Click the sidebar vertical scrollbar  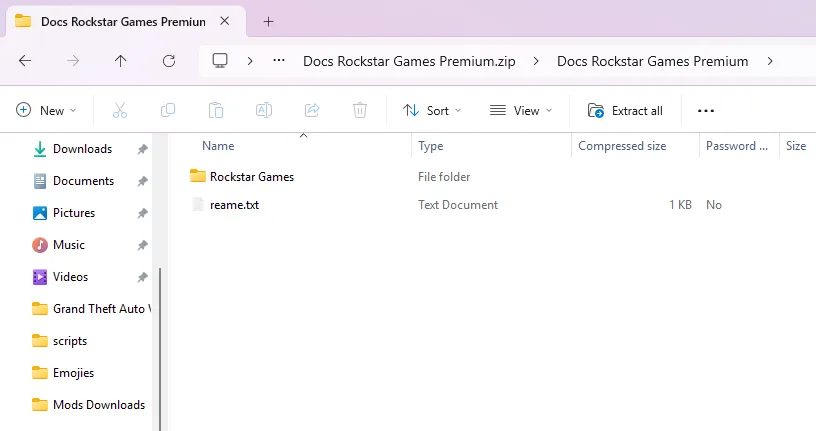tap(160, 349)
